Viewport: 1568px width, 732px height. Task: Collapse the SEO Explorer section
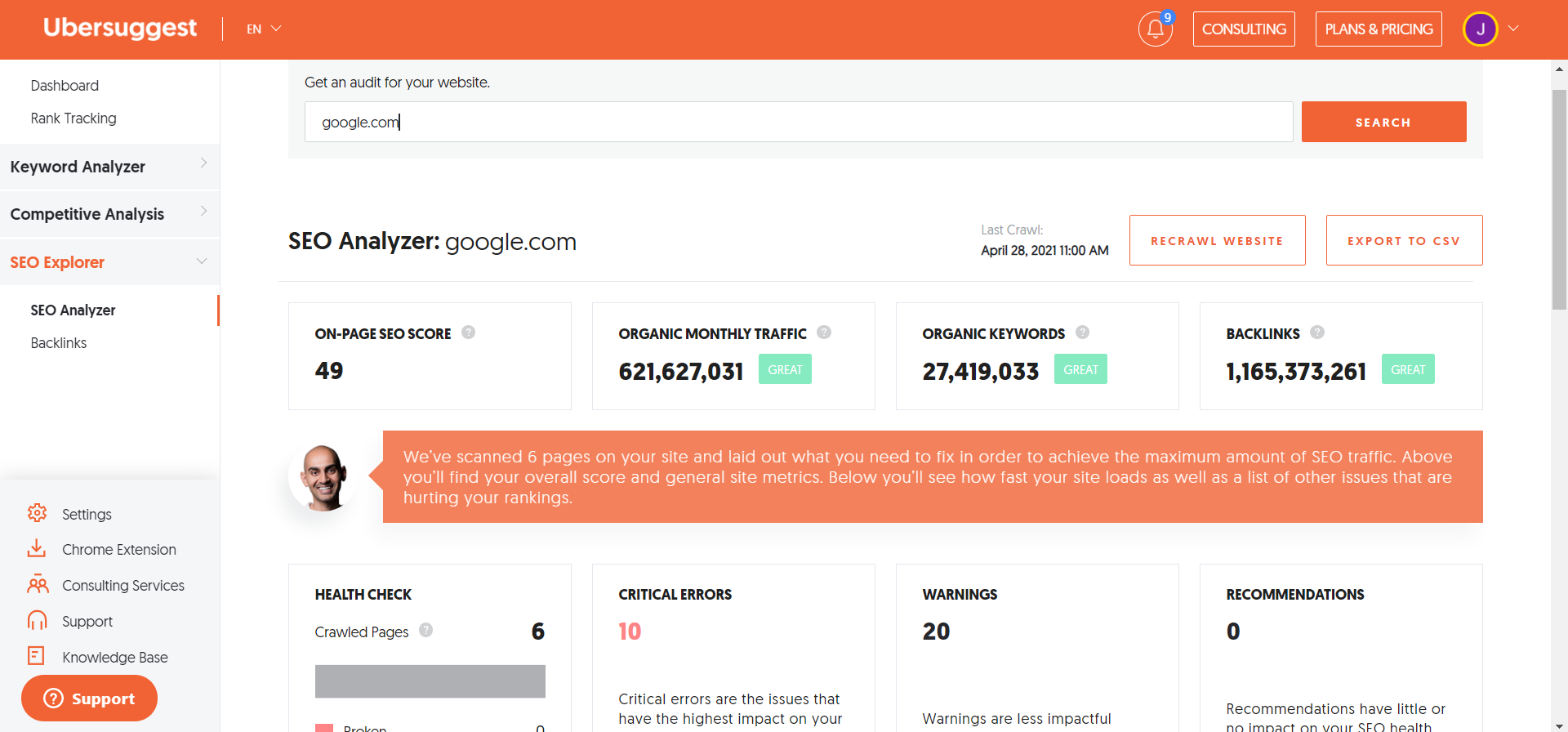pos(109,262)
